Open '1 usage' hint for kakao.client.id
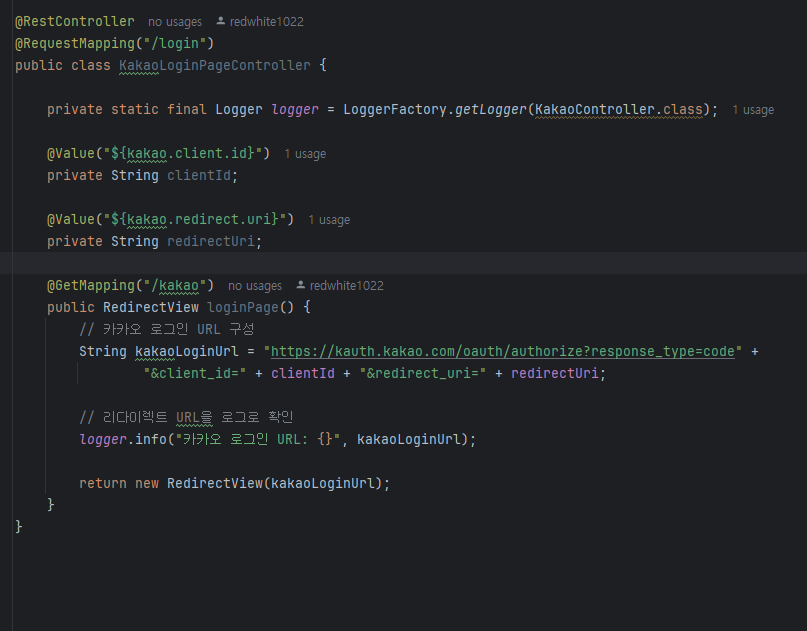The width and height of the screenshot is (807, 631). tap(305, 154)
